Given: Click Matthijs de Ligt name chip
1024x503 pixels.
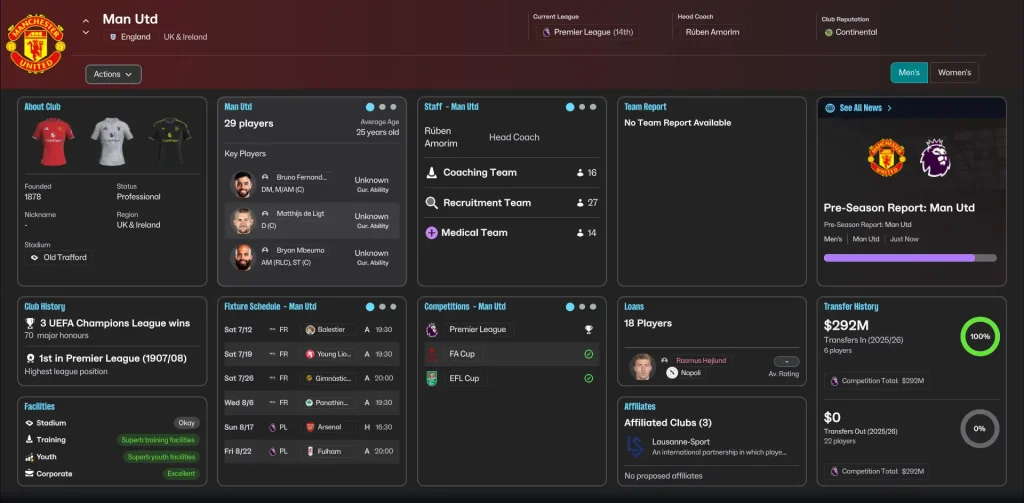Looking at the screenshot, I should pos(300,214).
